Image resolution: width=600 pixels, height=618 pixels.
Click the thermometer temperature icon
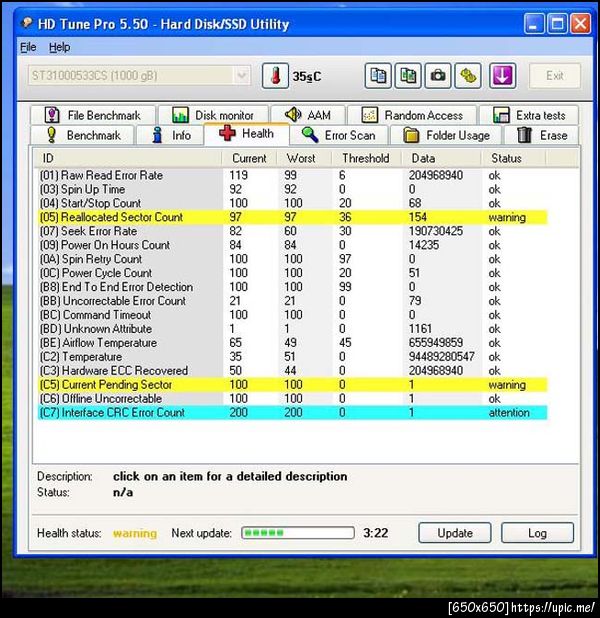[x=275, y=76]
